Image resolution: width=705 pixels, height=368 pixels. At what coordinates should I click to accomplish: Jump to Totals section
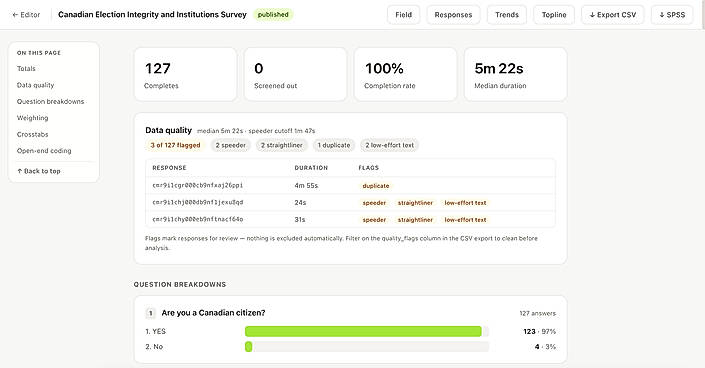point(26,68)
